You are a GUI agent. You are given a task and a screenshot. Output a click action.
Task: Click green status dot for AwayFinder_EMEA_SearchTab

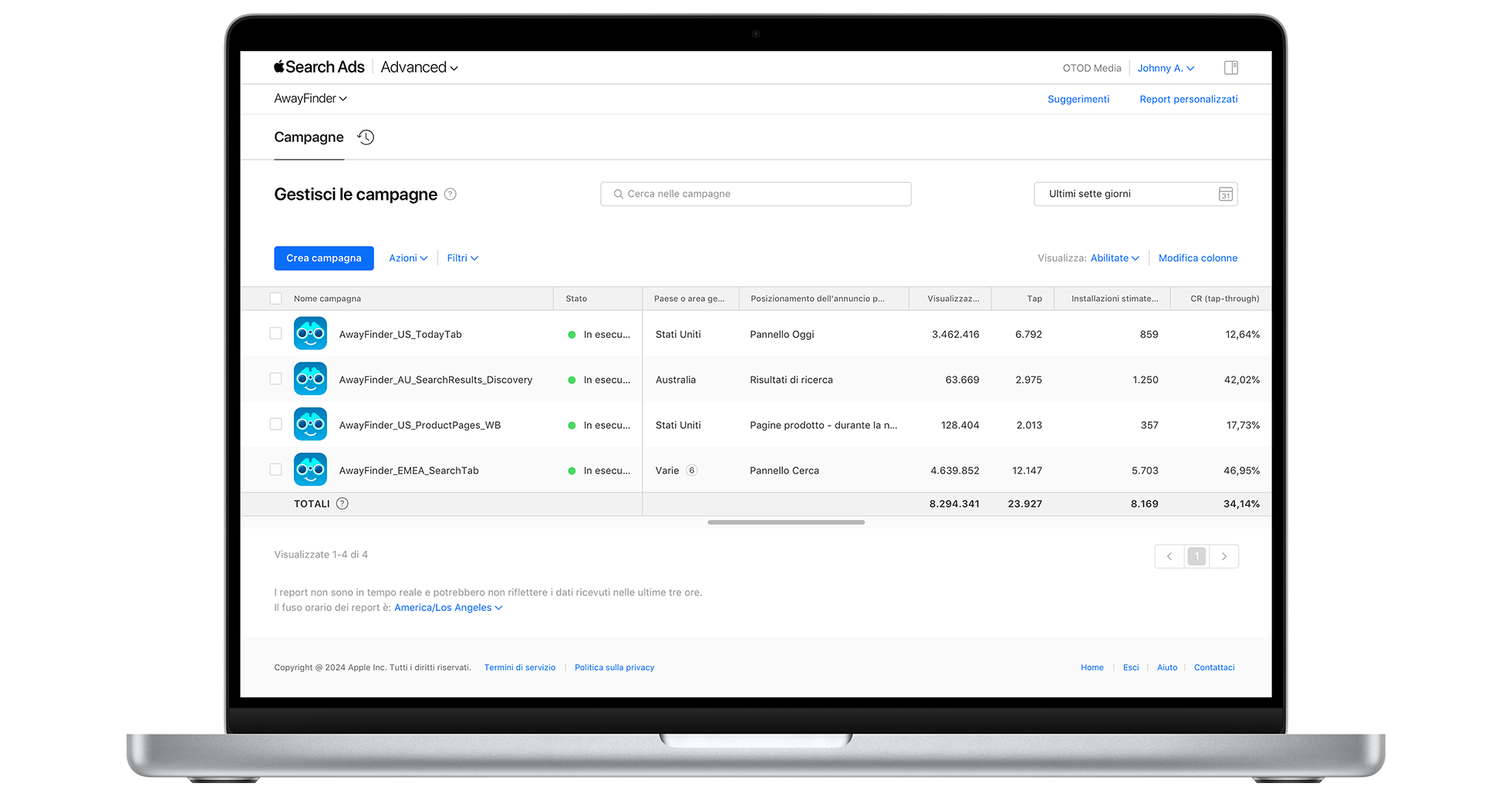(572, 471)
